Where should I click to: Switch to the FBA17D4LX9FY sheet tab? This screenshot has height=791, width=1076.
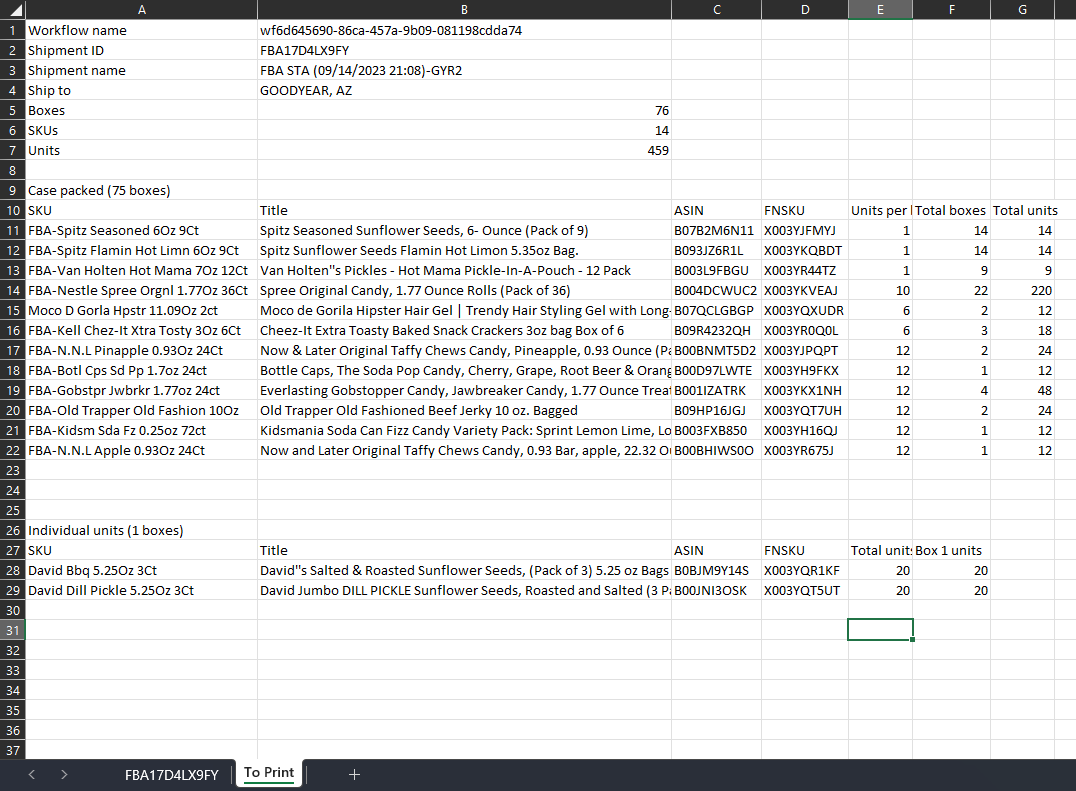point(172,775)
